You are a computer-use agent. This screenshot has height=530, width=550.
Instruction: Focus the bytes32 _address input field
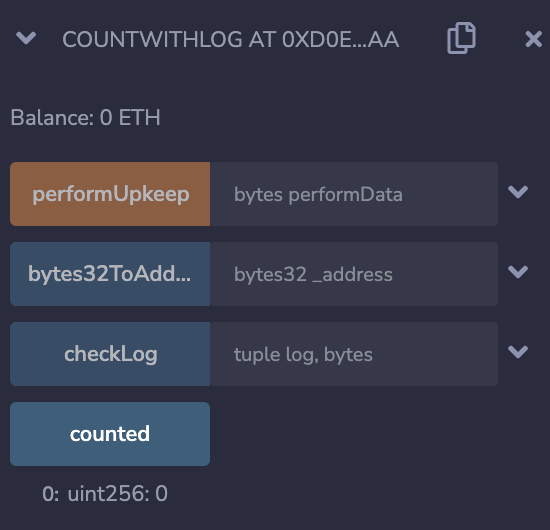pyautogui.click(x=354, y=274)
